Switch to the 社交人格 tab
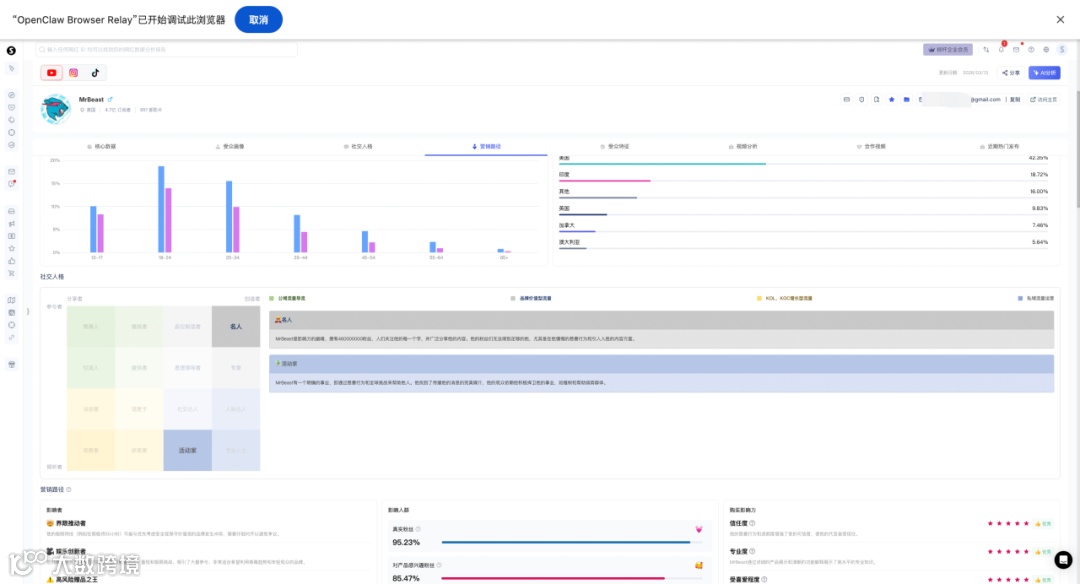Image resolution: width=1080 pixels, height=584 pixels. click(358, 146)
